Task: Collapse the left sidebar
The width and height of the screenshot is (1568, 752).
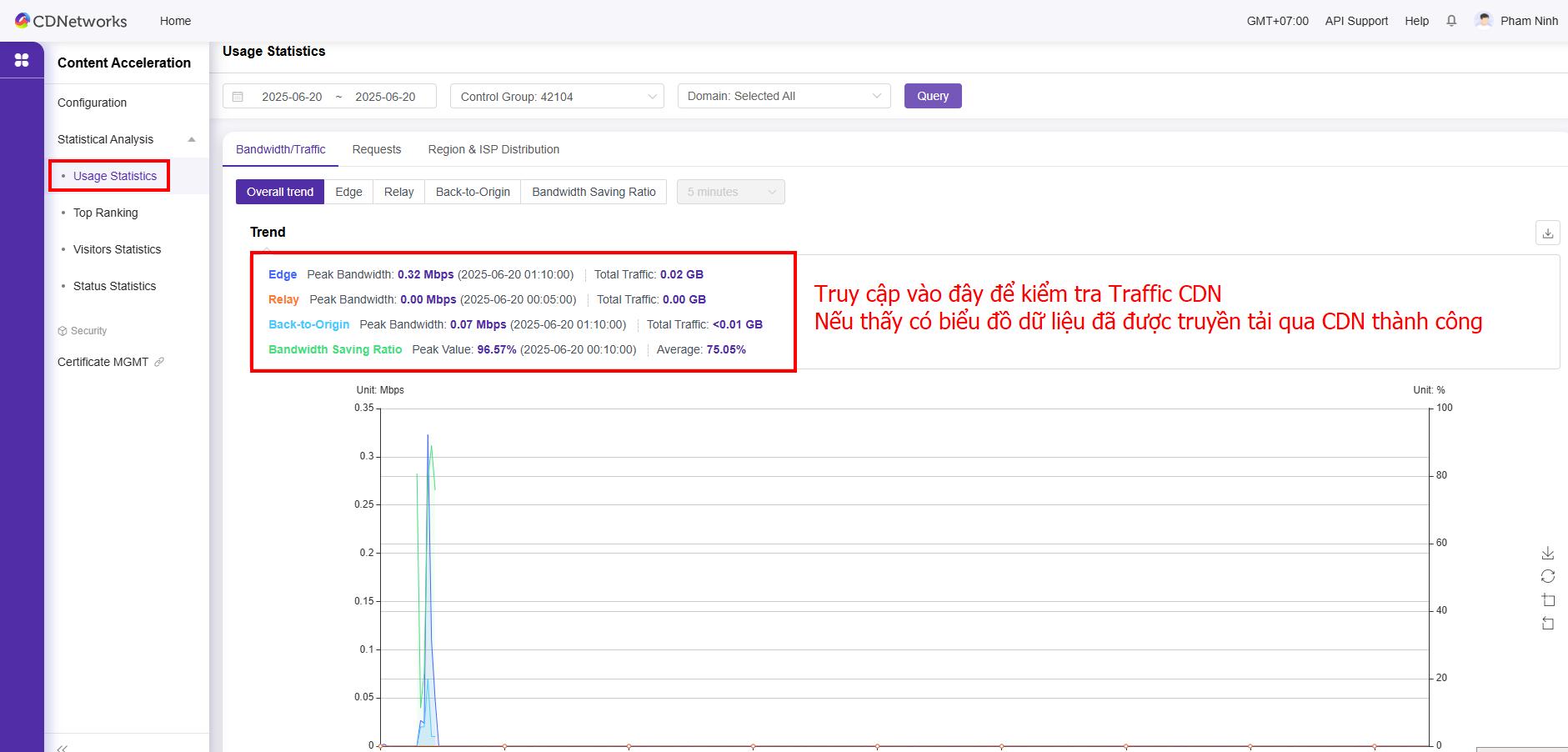Action: [x=62, y=747]
